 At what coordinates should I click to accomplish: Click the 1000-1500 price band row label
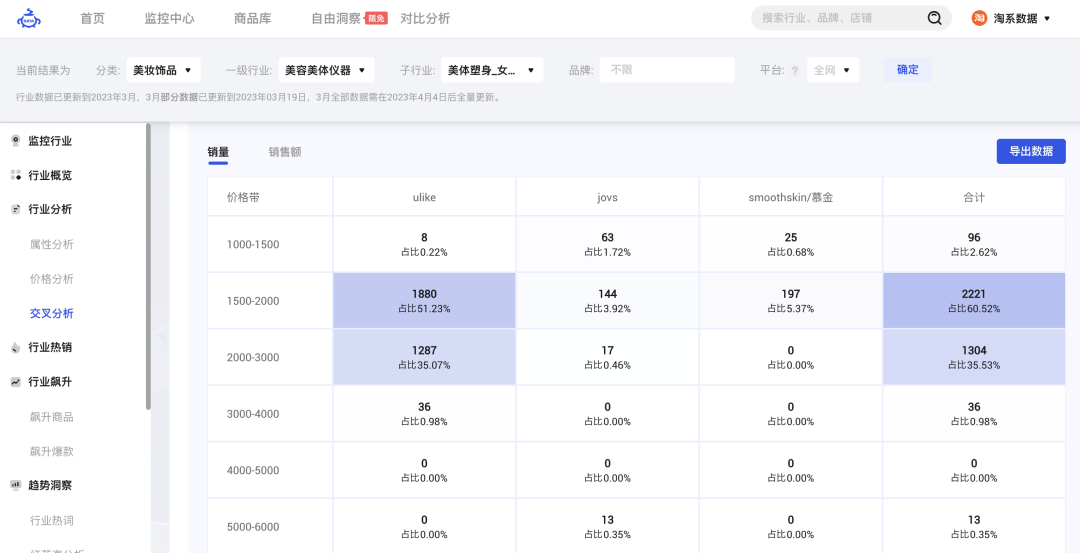tap(253, 244)
